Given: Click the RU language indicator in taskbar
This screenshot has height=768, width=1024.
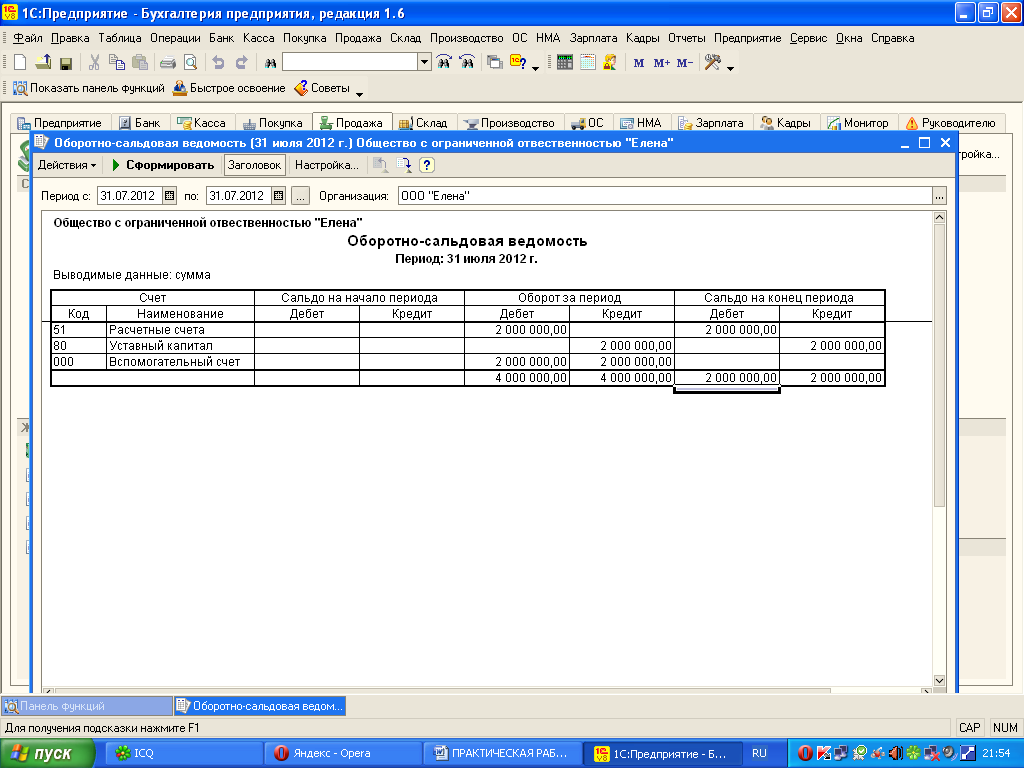Looking at the screenshot, I should (759, 753).
